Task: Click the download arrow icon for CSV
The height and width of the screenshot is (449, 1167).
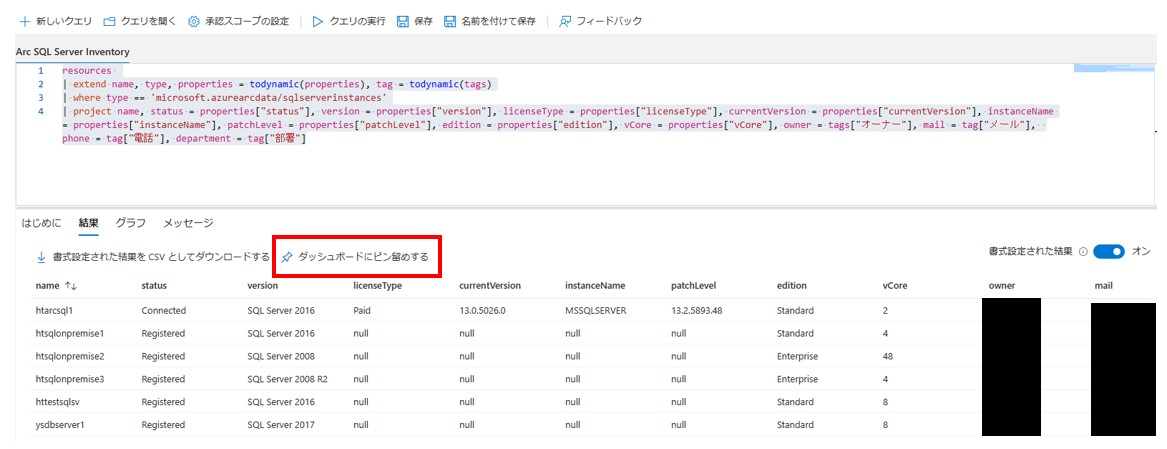Action: 41,257
